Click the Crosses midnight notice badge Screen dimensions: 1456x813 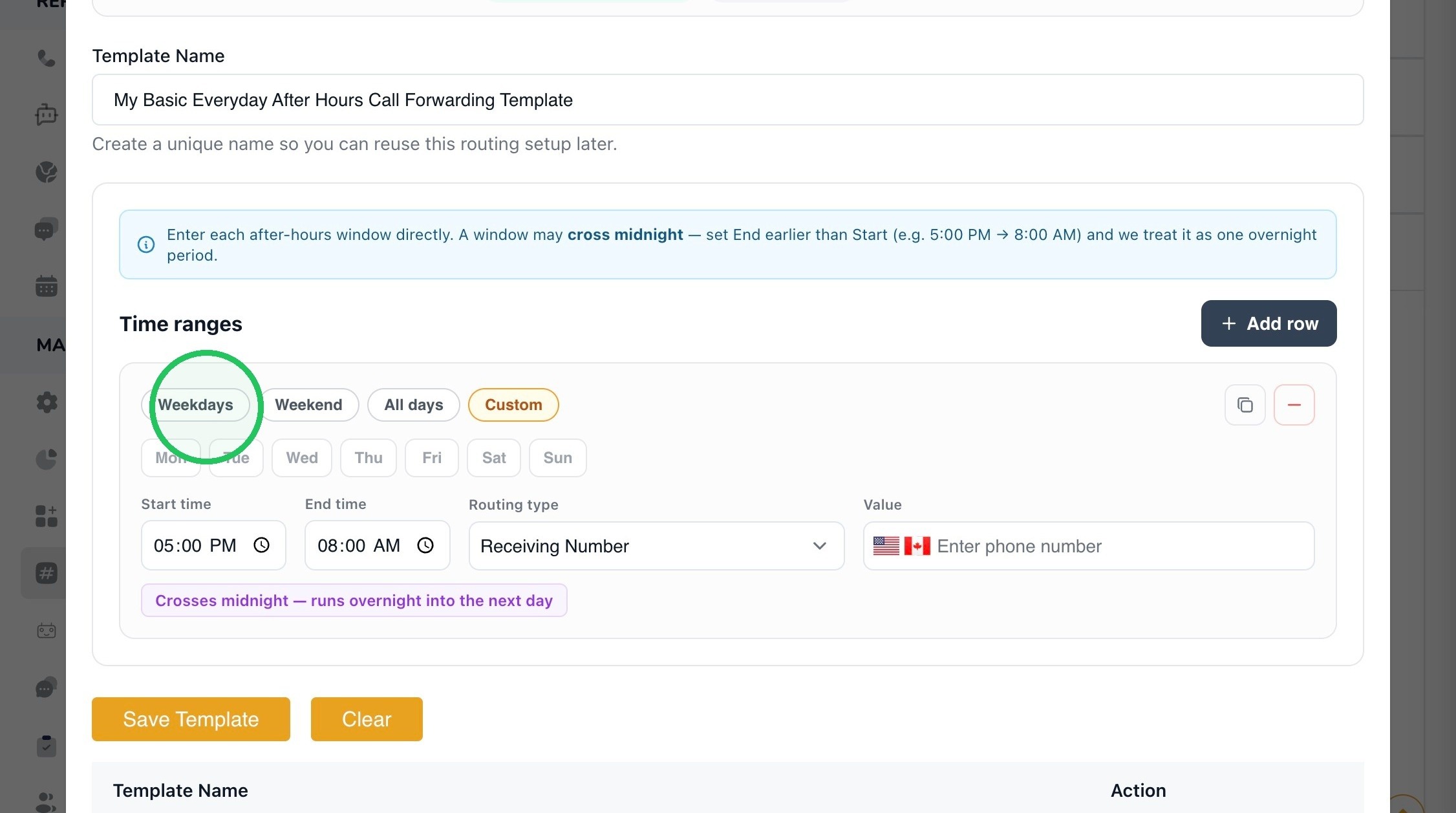click(x=354, y=600)
